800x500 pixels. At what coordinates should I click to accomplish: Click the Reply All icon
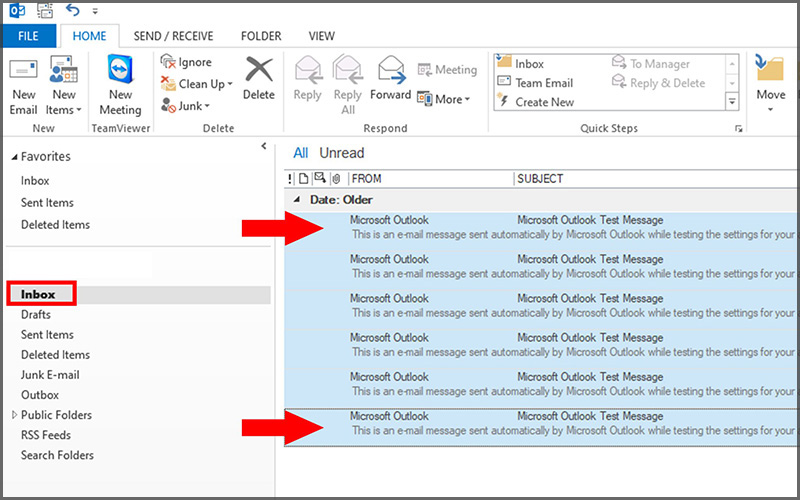pyautogui.click(x=347, y=70)
